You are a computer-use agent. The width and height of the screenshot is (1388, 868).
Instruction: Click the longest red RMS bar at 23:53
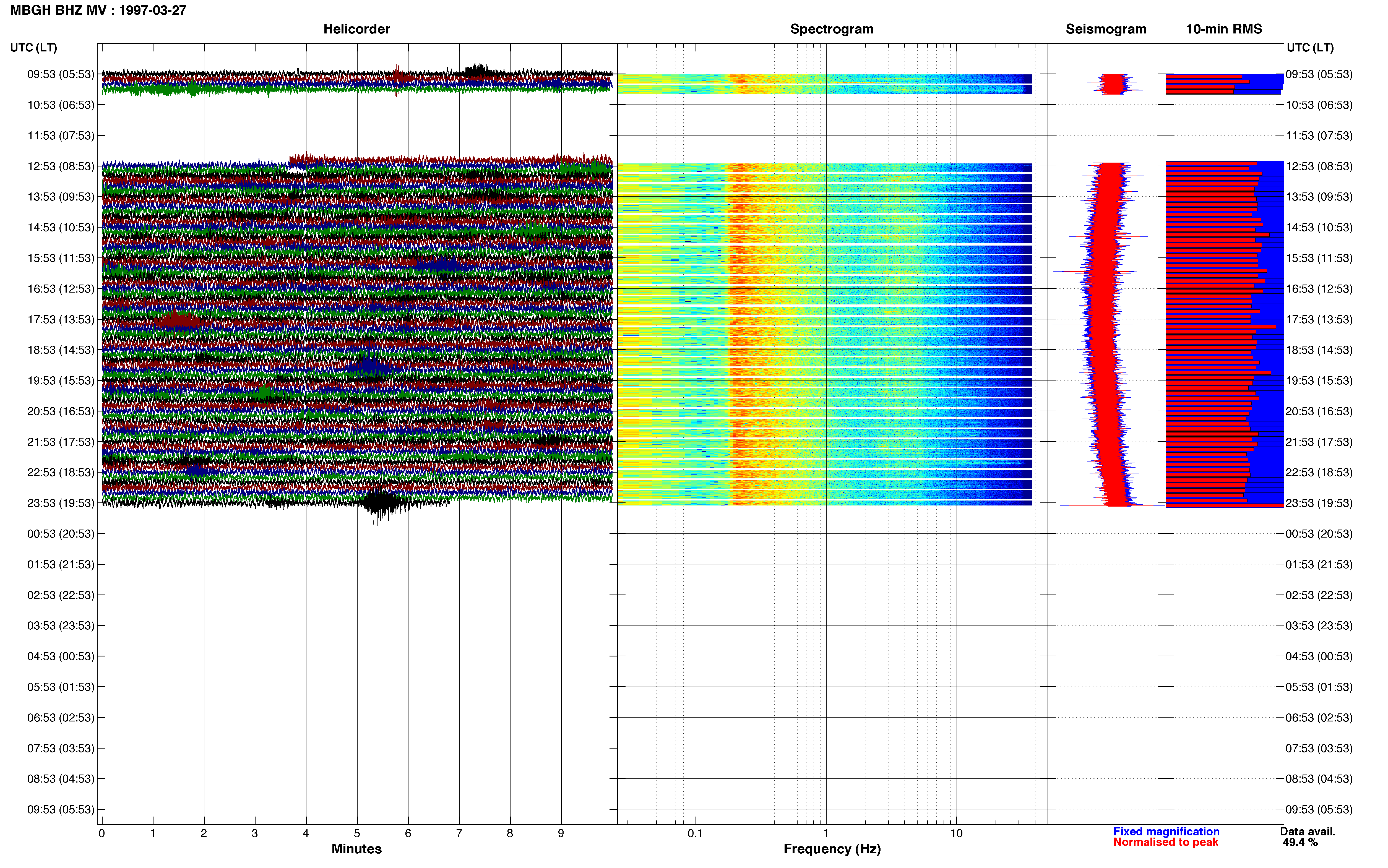pyautogui.click(x=1224, y=505)
